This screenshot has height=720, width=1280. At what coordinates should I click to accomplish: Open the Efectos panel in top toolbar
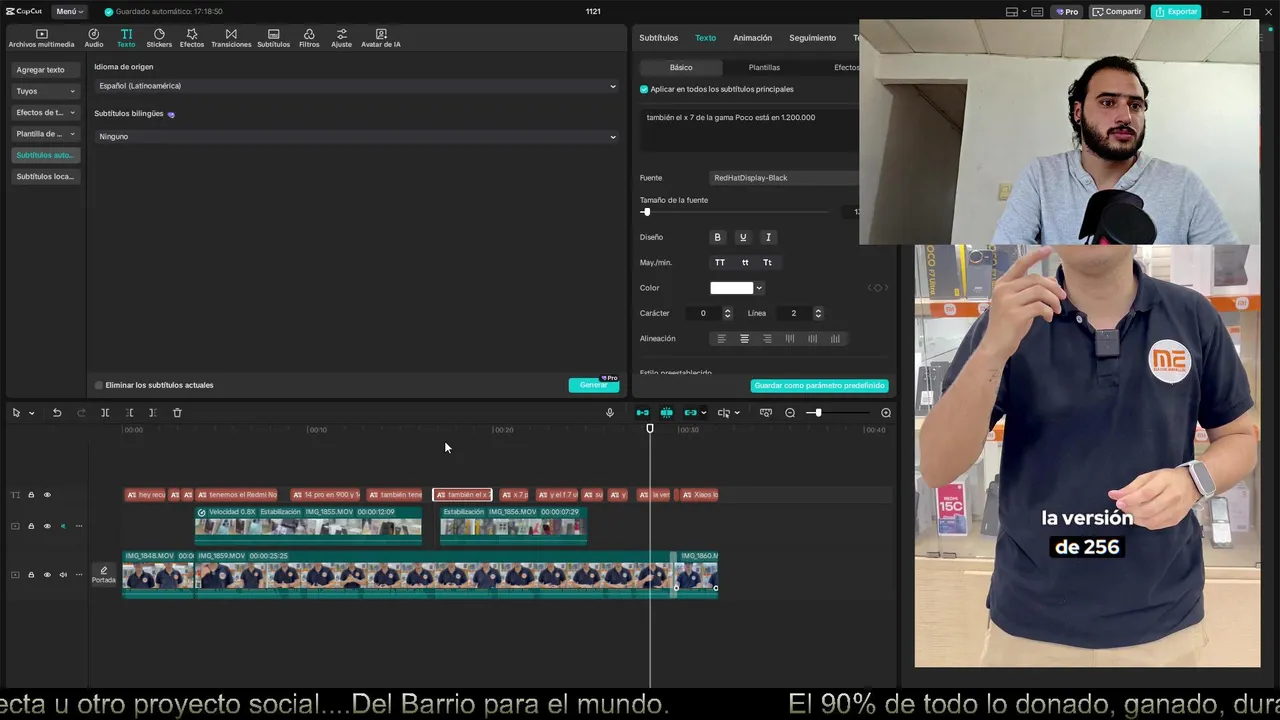[x=192, y=38]
